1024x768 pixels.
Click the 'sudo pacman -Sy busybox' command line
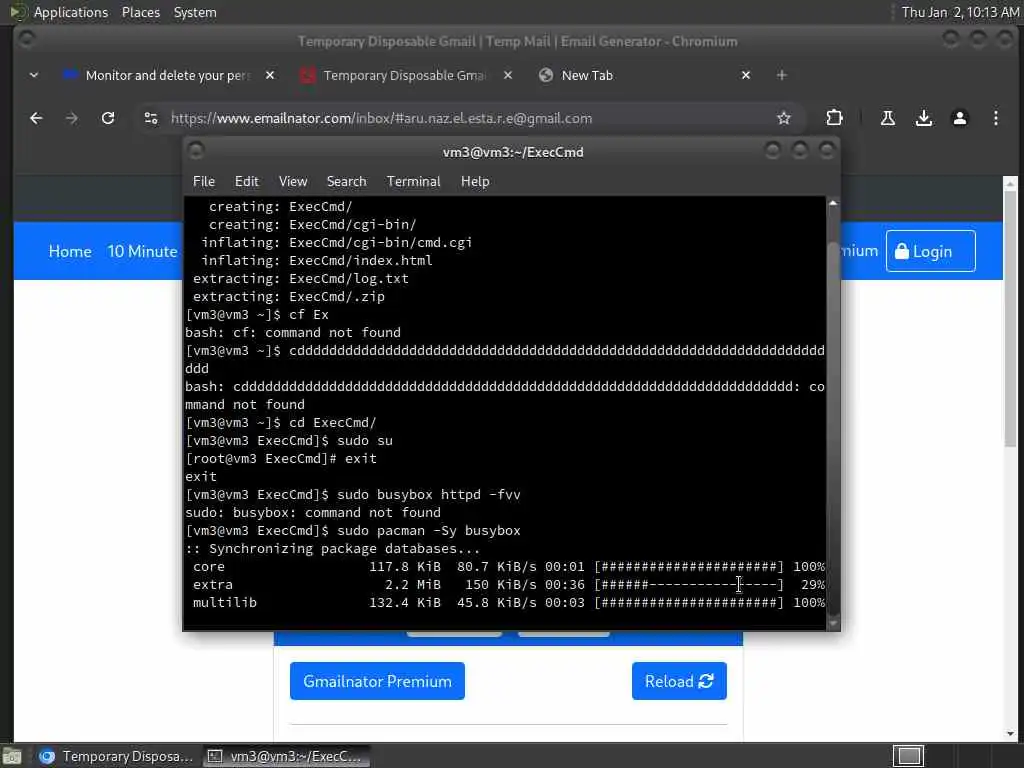[353, 530]
